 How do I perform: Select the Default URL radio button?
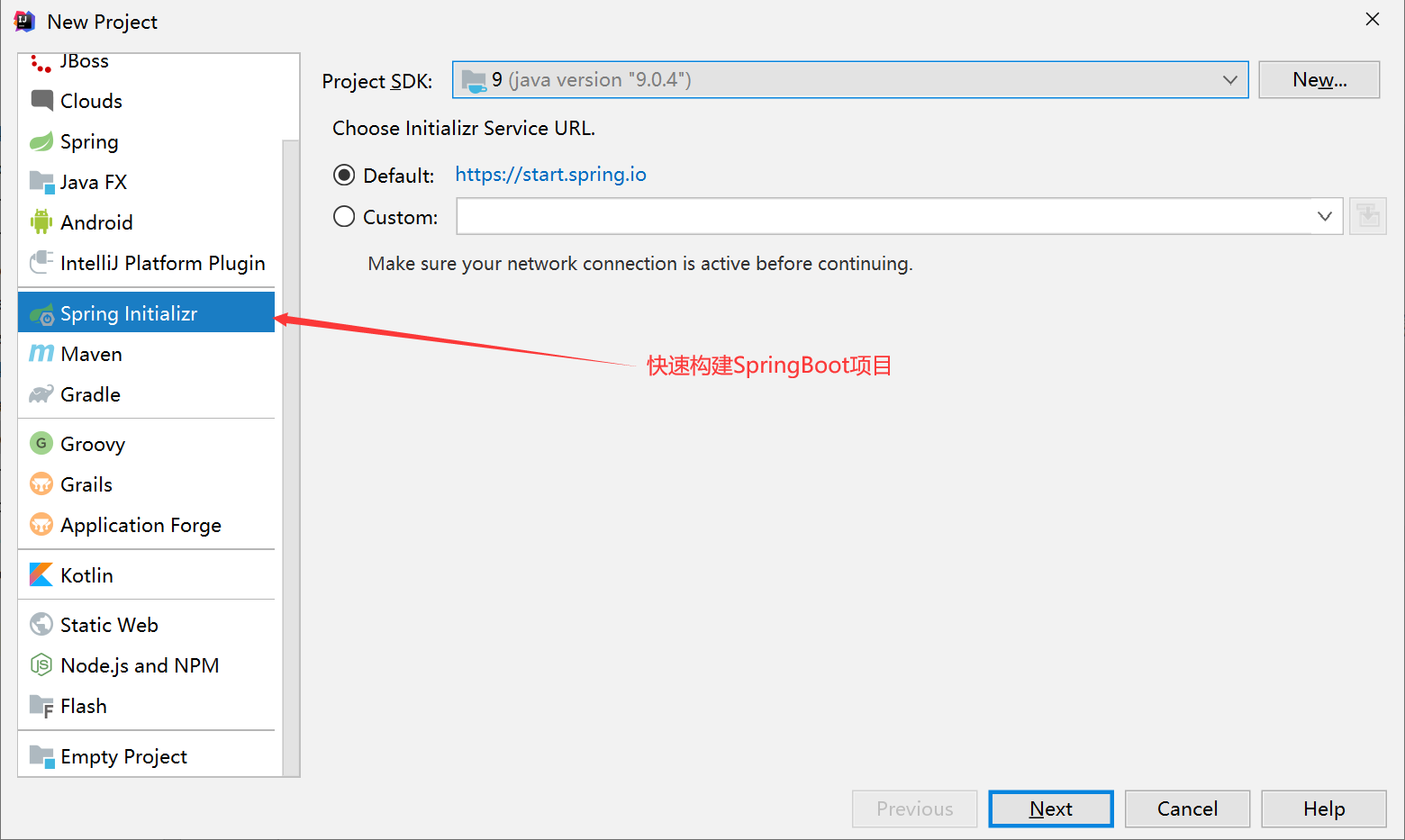(x=344, y=175)
